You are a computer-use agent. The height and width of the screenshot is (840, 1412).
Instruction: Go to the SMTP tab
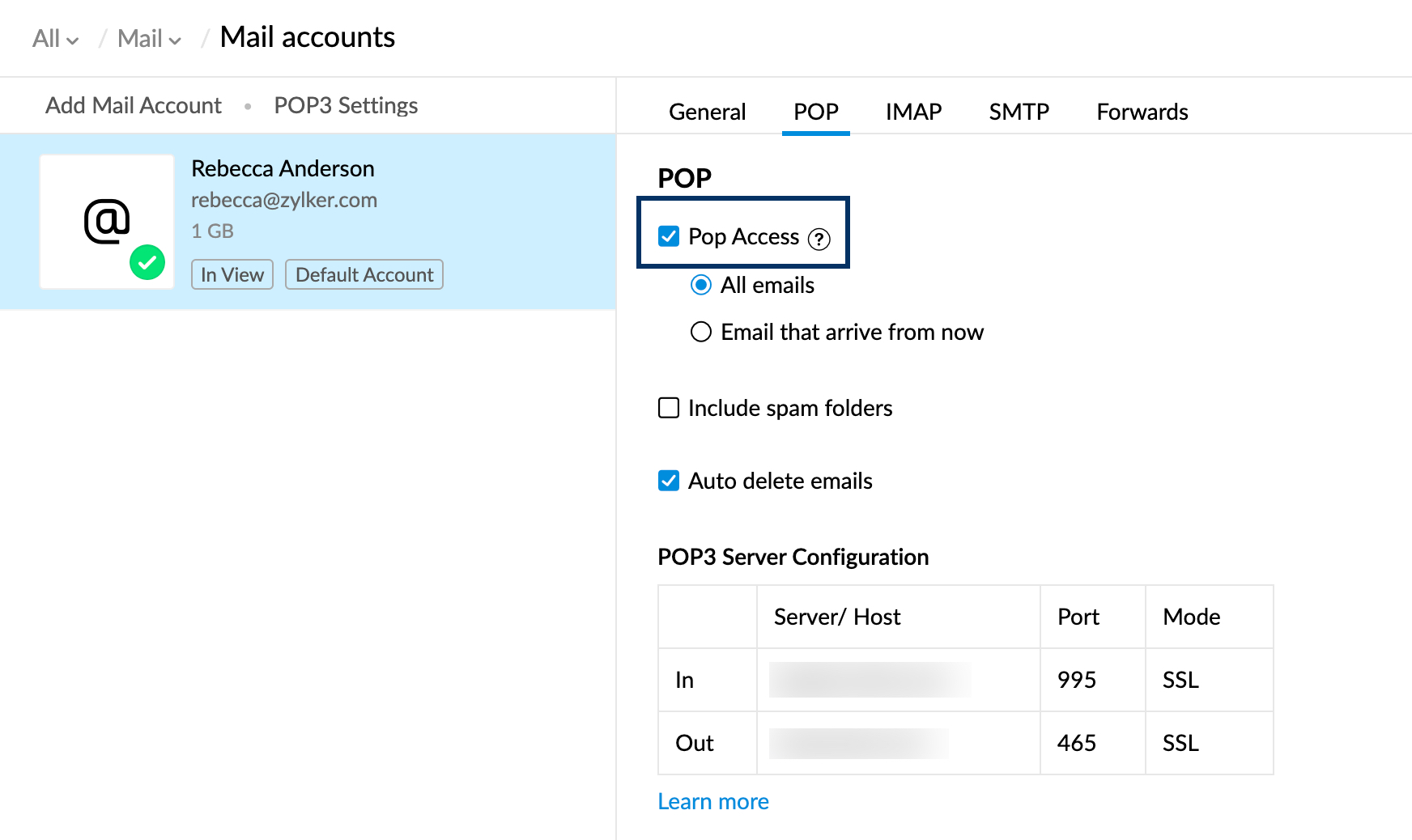[x=1019, y=112]
